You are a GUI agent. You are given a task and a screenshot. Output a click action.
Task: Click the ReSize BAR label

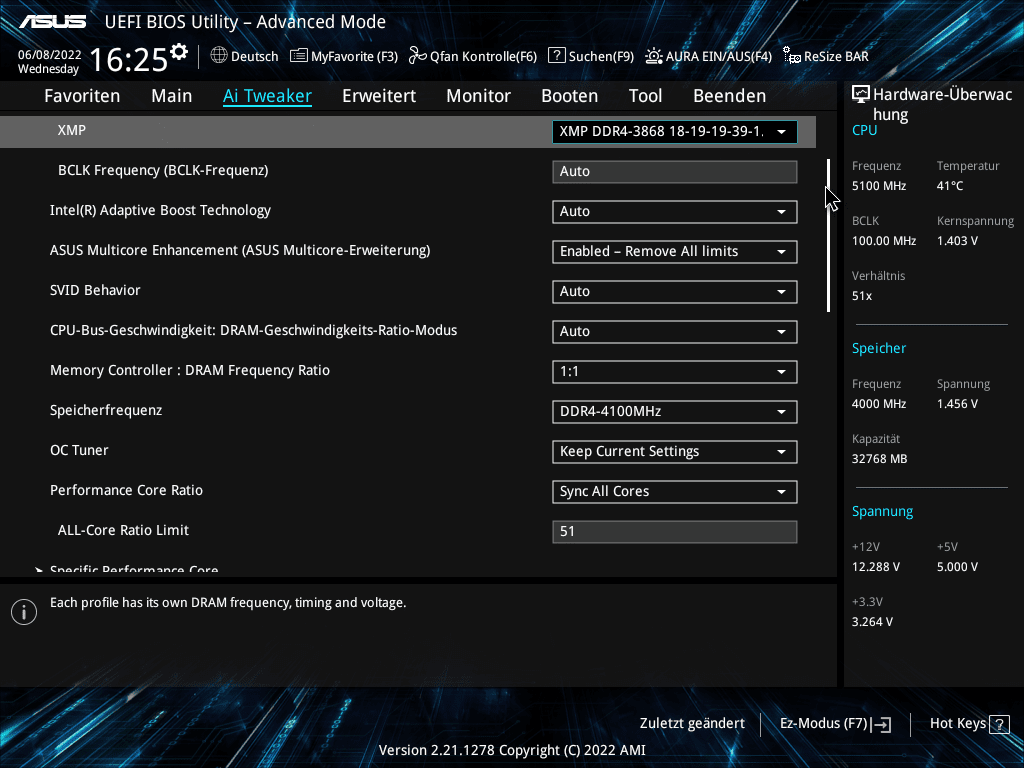[837, 57]
